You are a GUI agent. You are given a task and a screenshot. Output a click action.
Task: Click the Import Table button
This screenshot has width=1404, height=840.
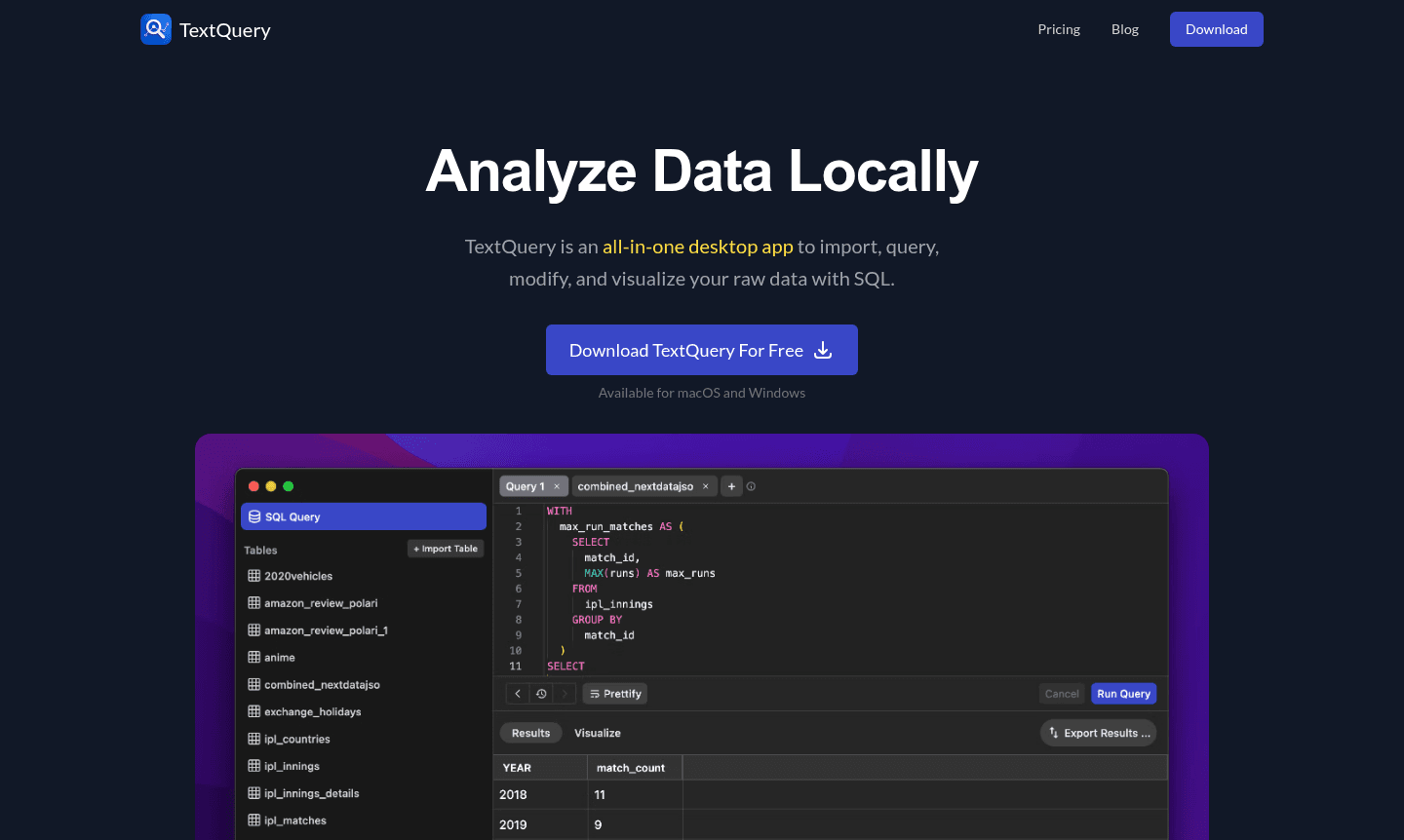click(445, 548)
